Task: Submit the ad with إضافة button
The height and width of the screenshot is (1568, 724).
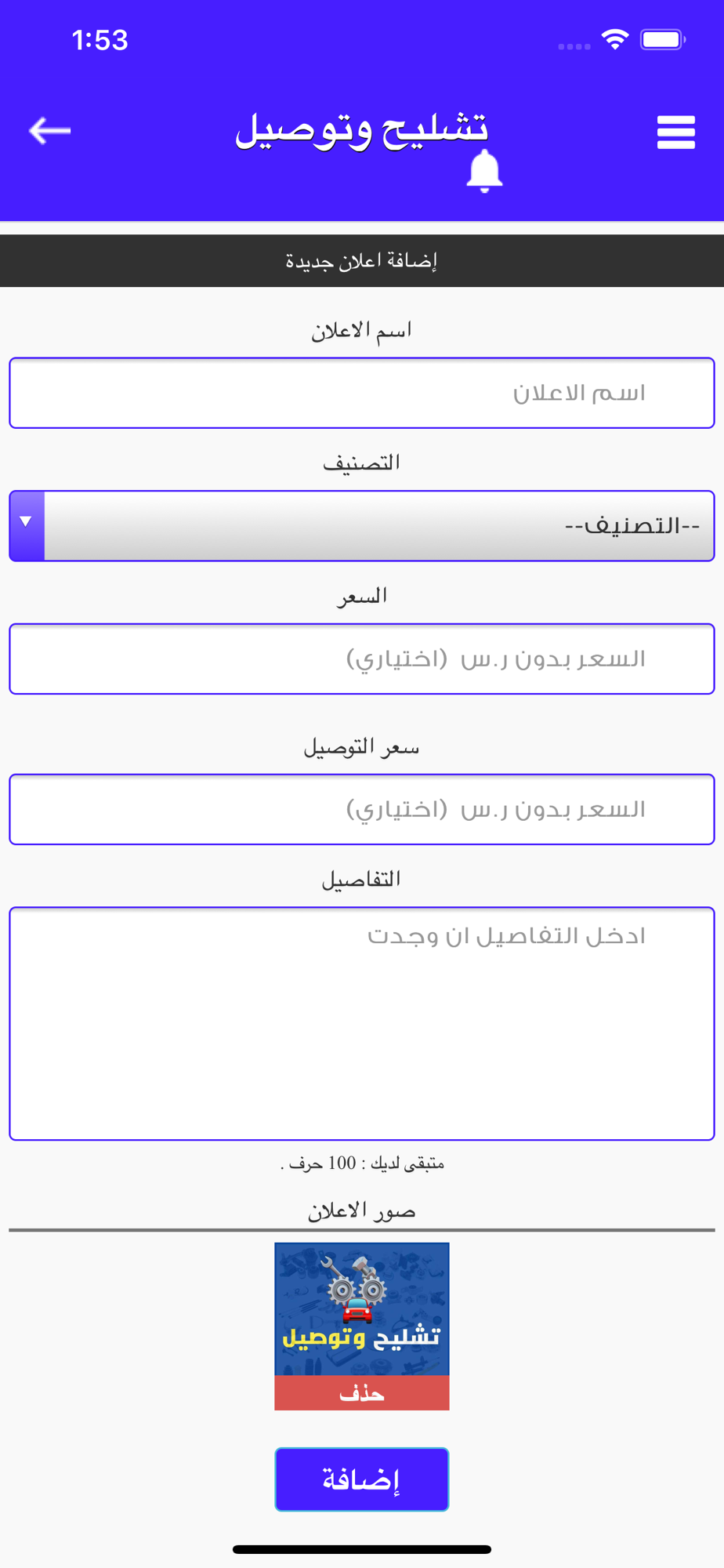Action: [362, 1479]
